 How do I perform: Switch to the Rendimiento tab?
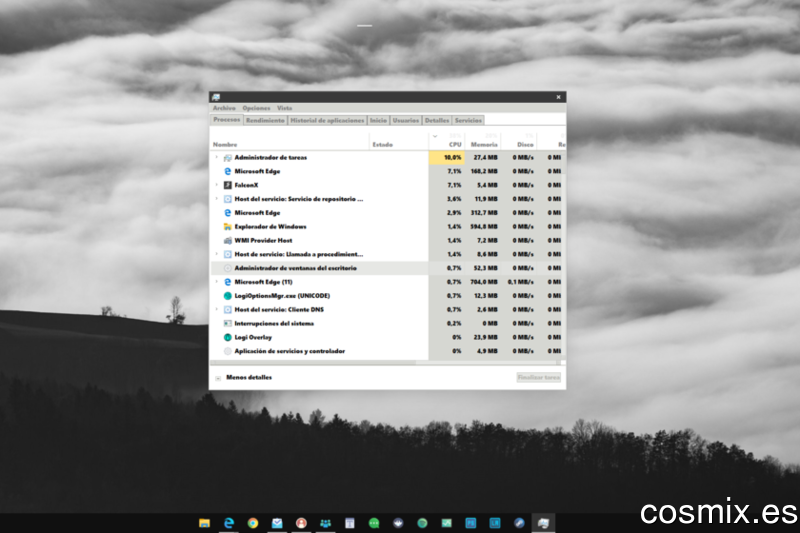tap(265, 120)
